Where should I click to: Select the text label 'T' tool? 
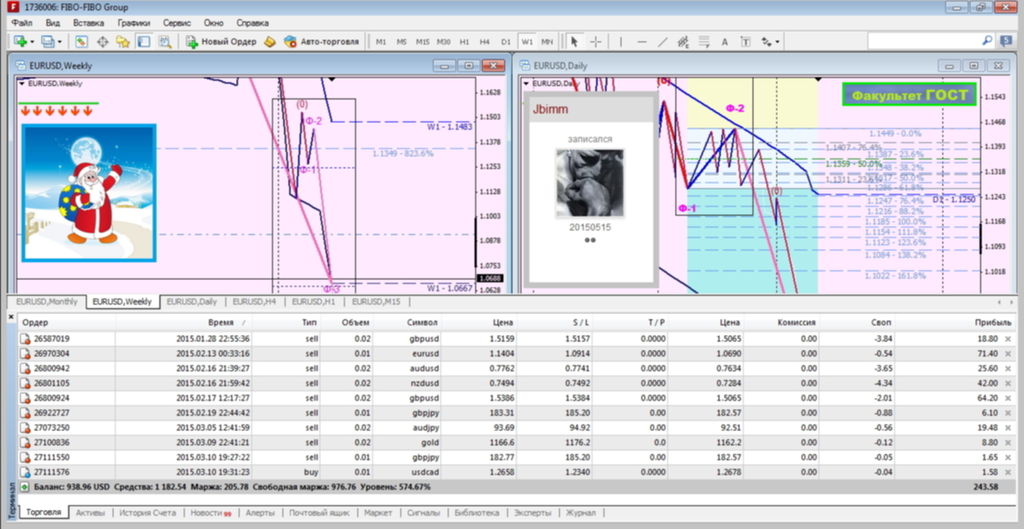click(745, 42)
